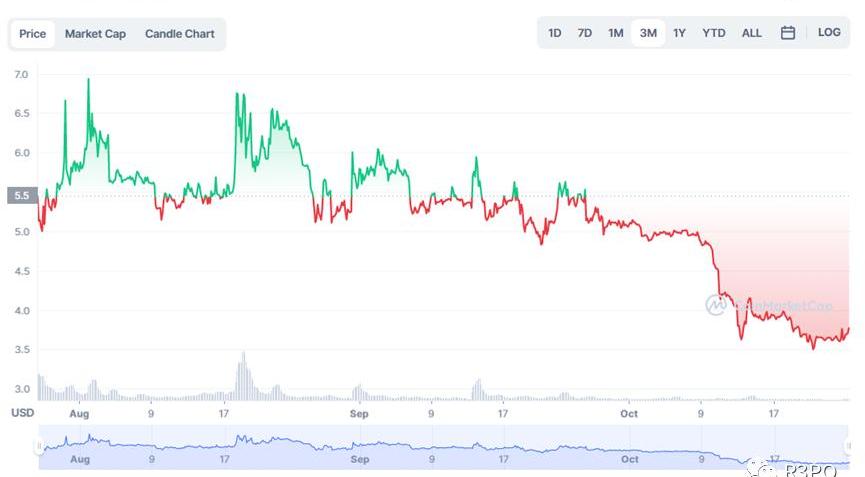The image size is (865, 477).
Task: Choose the 1M time range
Action: coord(616,33)
